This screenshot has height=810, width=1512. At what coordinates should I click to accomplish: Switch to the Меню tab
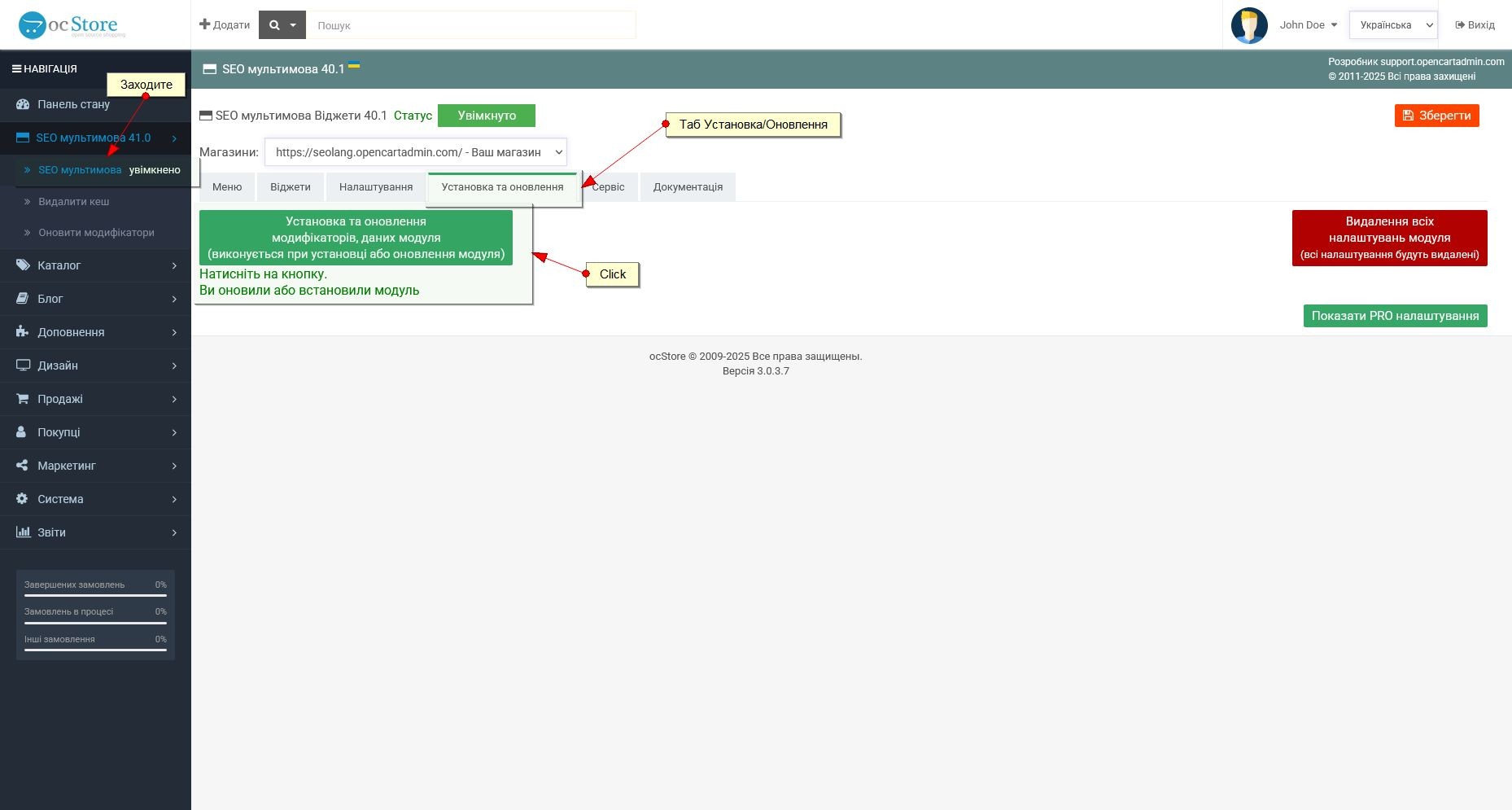(x=227, y=187)
